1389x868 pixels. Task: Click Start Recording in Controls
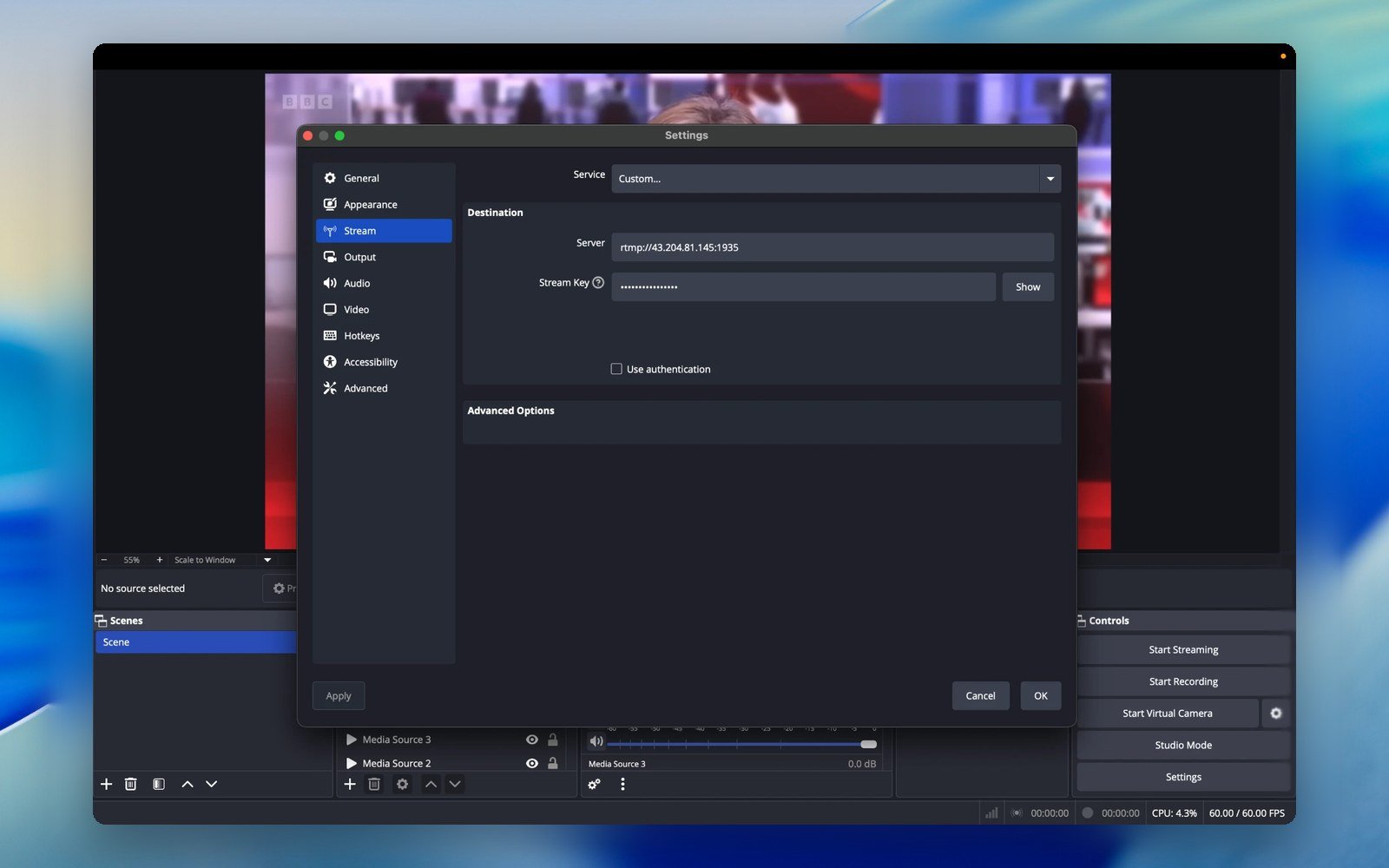click(x=1183, y=681)
